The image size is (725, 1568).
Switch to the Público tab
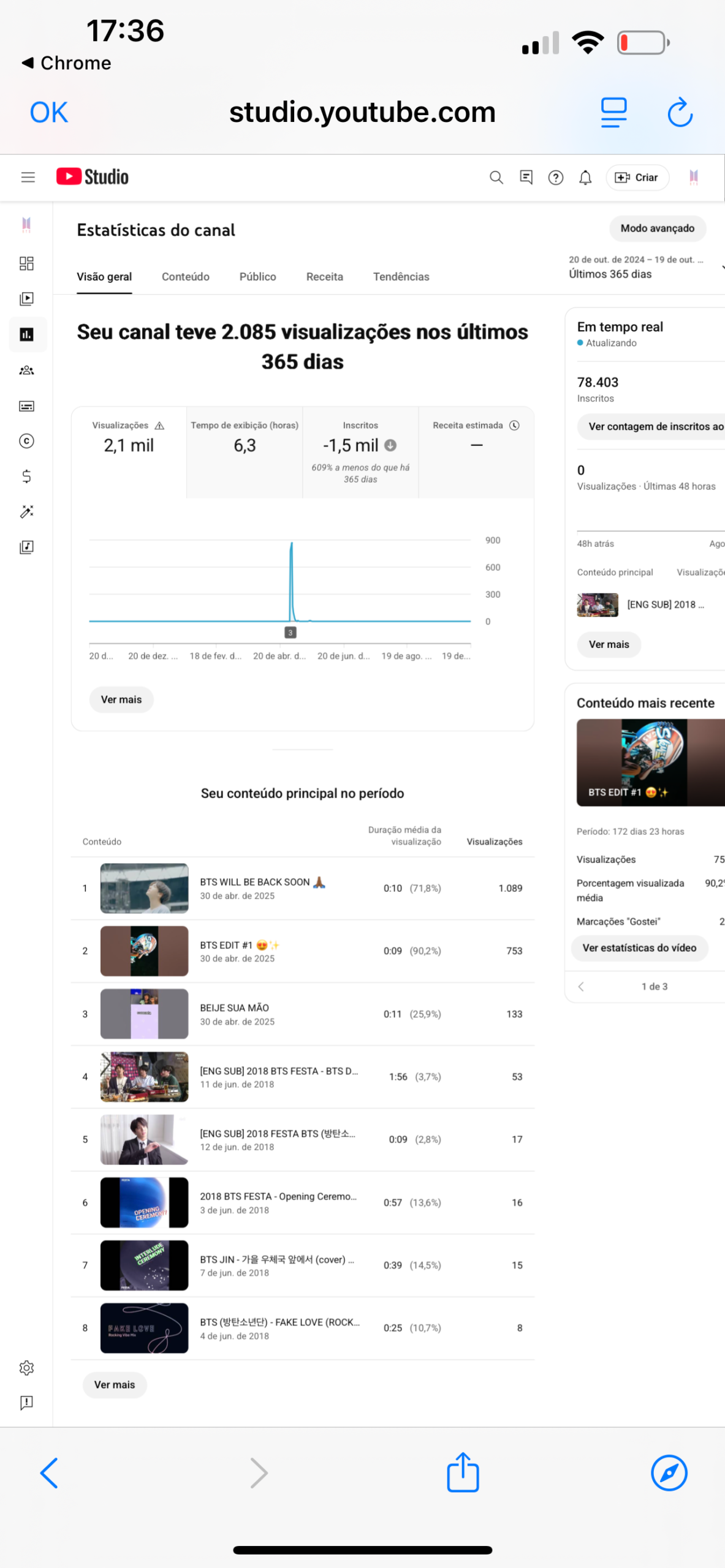click(257, 277)
